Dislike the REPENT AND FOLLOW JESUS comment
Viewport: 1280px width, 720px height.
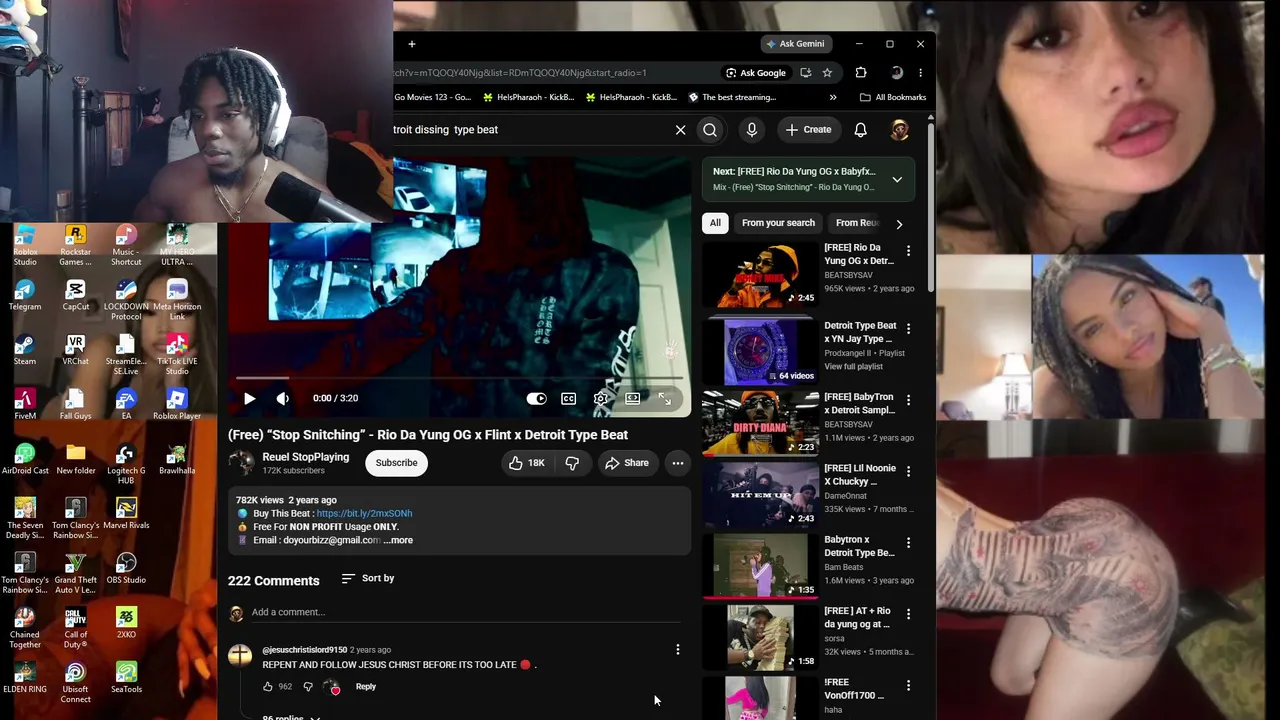308,687
